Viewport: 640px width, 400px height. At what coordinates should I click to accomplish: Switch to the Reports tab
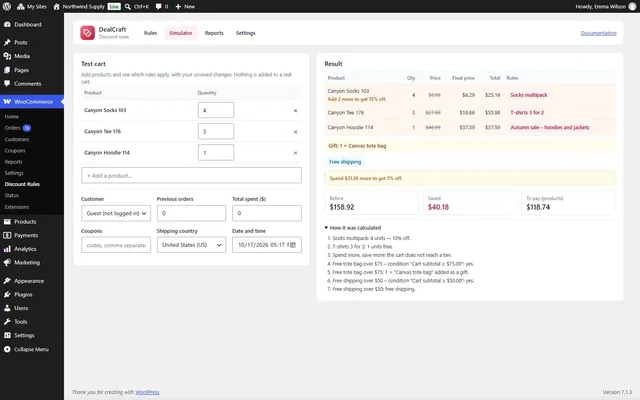click(214, 33)
